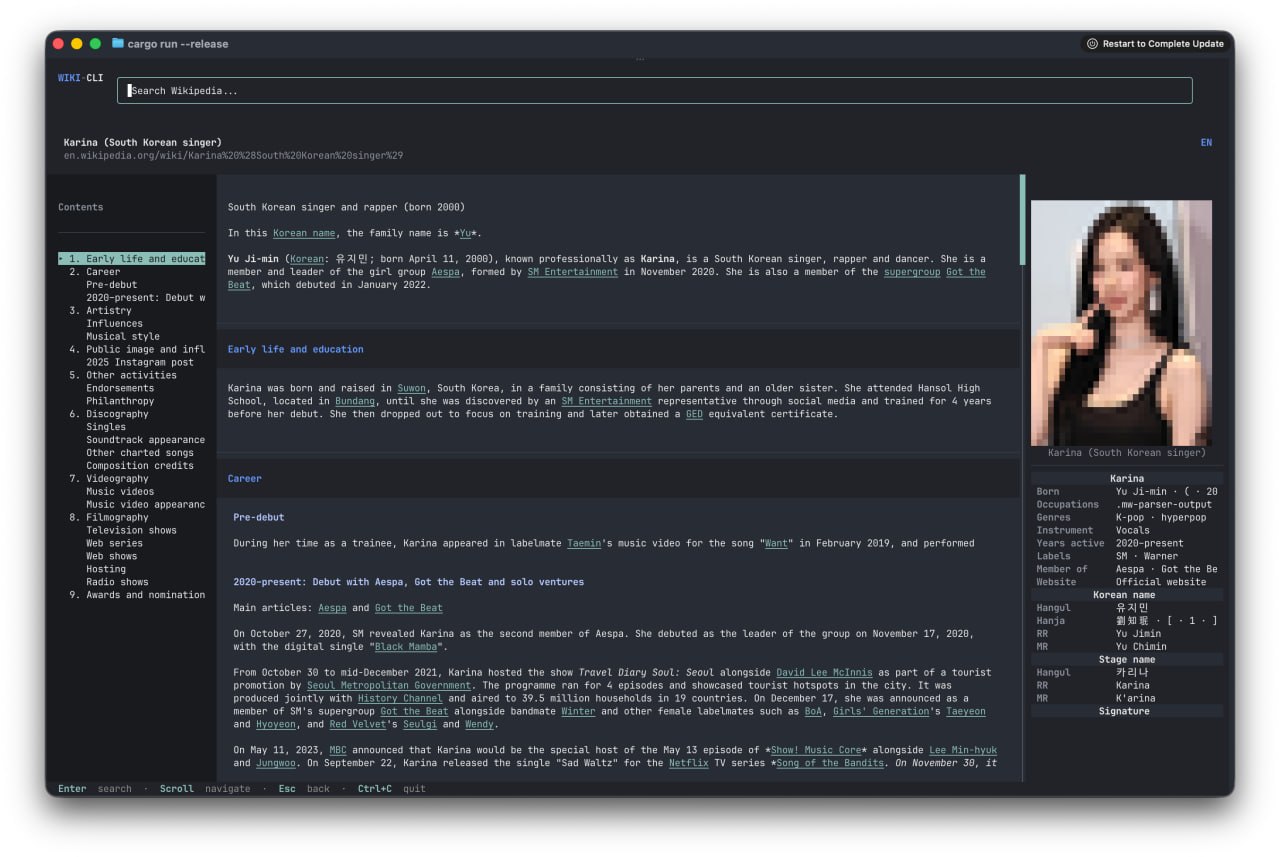Screen dimensions: 1280x857
Task: Go to 3. Artistry in Contents
Action: (101, 311)
